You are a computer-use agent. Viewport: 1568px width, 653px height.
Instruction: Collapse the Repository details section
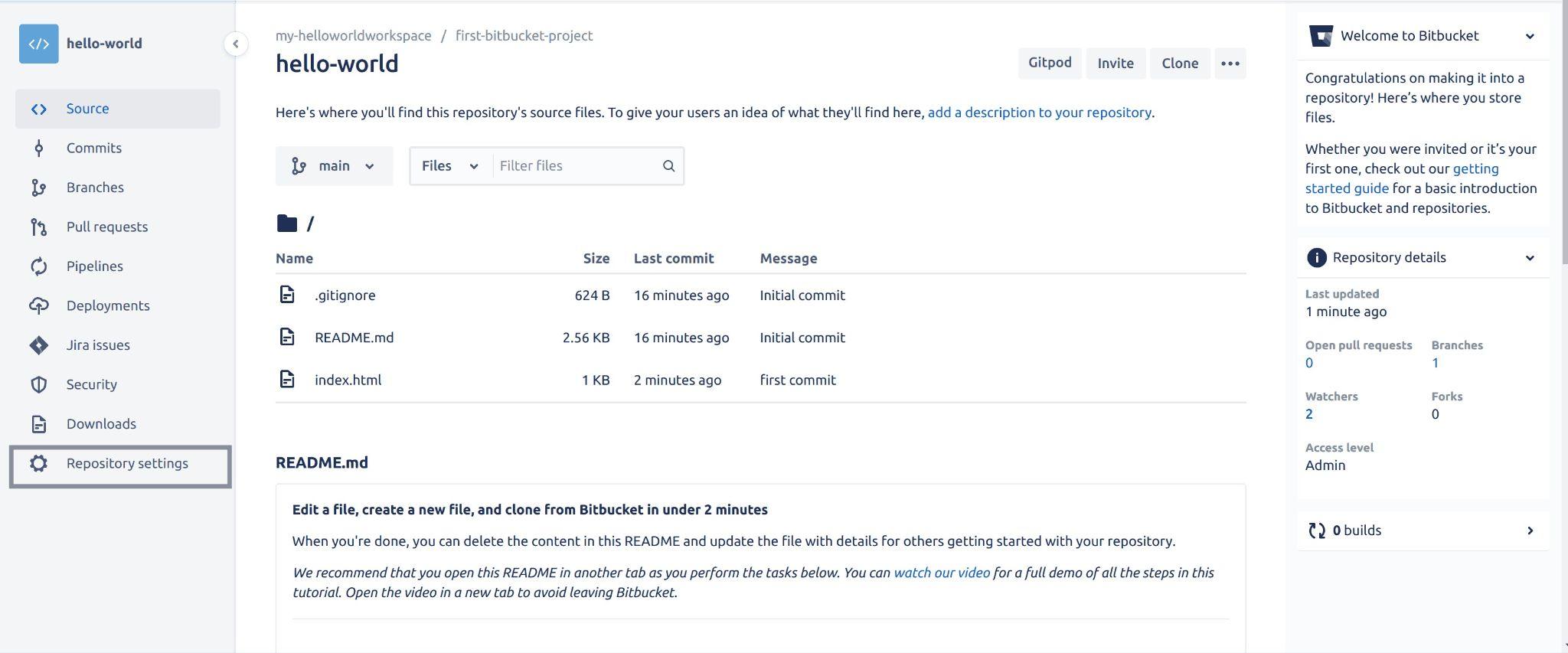pyautogui.click(x=1529, y=258)
